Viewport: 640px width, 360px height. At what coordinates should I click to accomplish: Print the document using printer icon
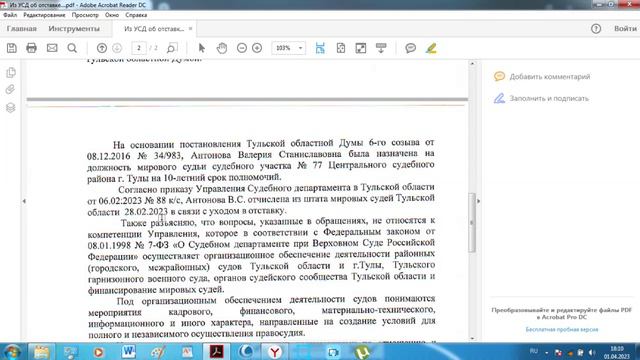pyautogui.click(x=31, y=48)
